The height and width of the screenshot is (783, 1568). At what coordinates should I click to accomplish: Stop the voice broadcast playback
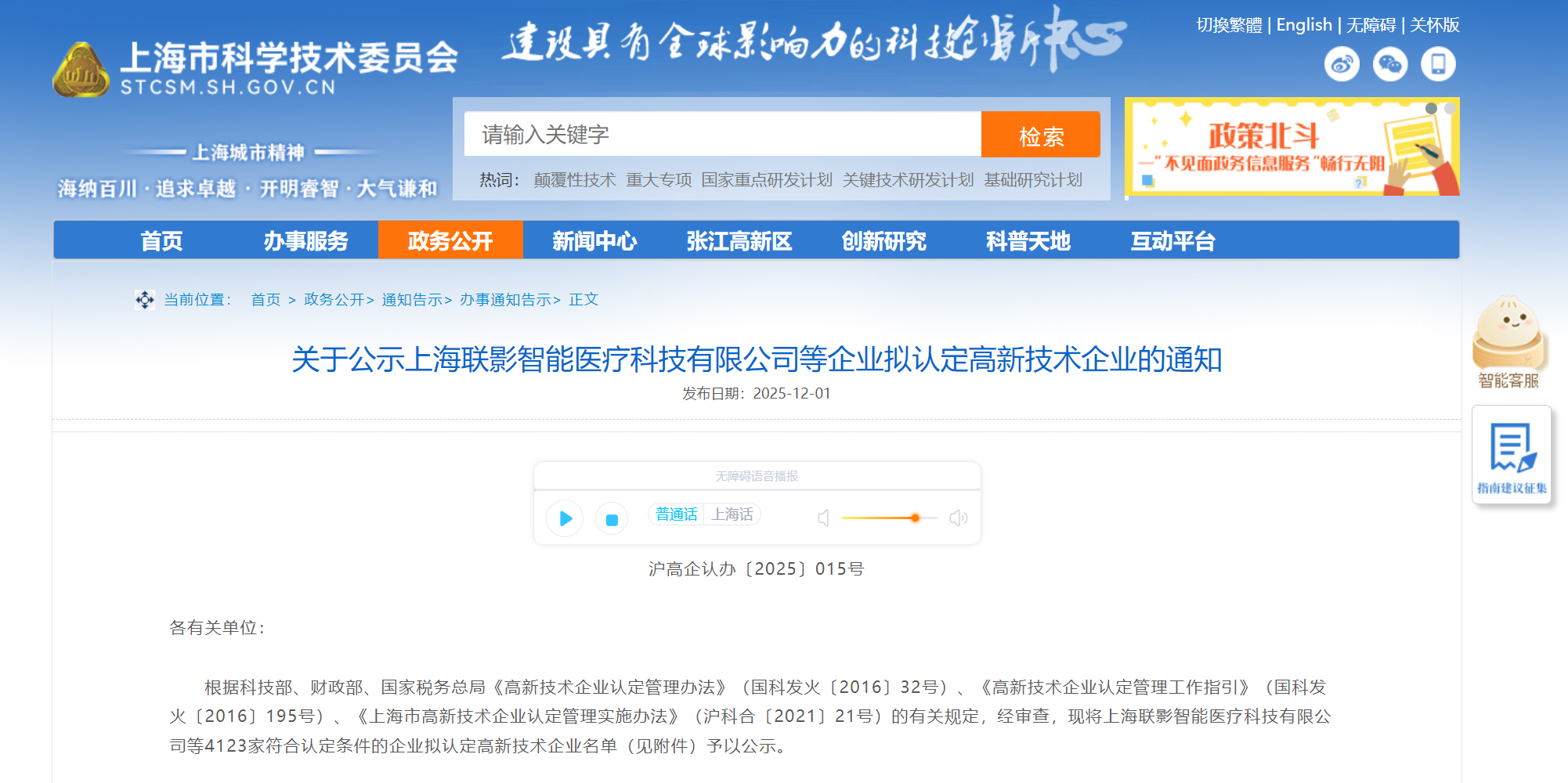[x=612, y=519]
